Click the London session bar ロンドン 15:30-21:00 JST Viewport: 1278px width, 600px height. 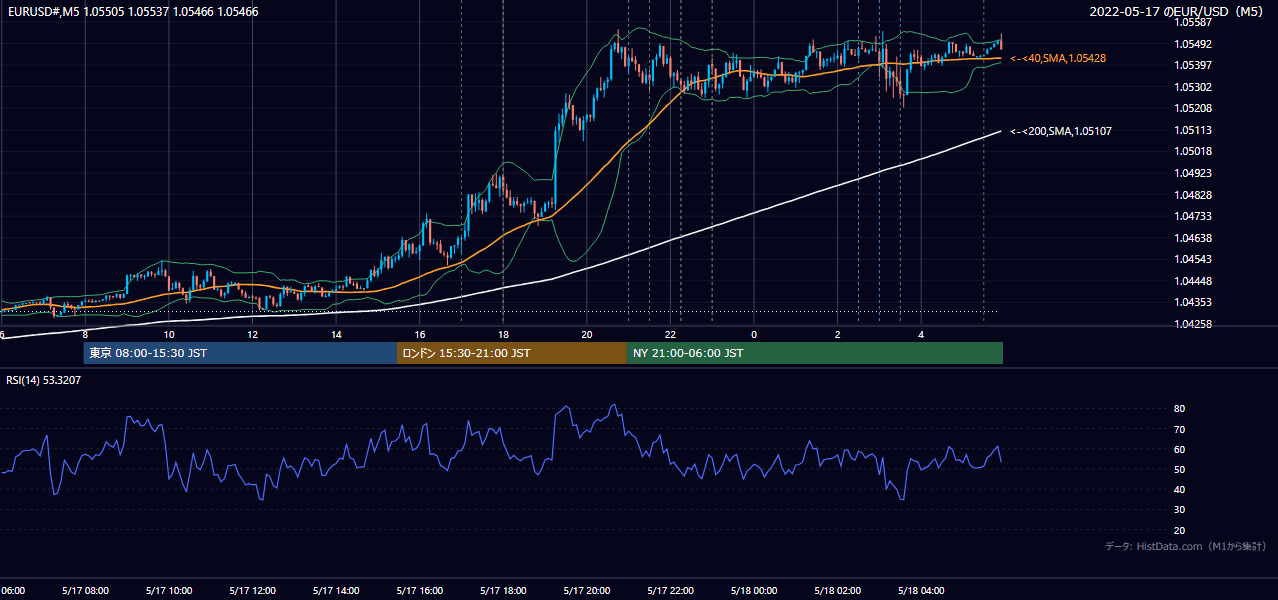tap(512, 353)
